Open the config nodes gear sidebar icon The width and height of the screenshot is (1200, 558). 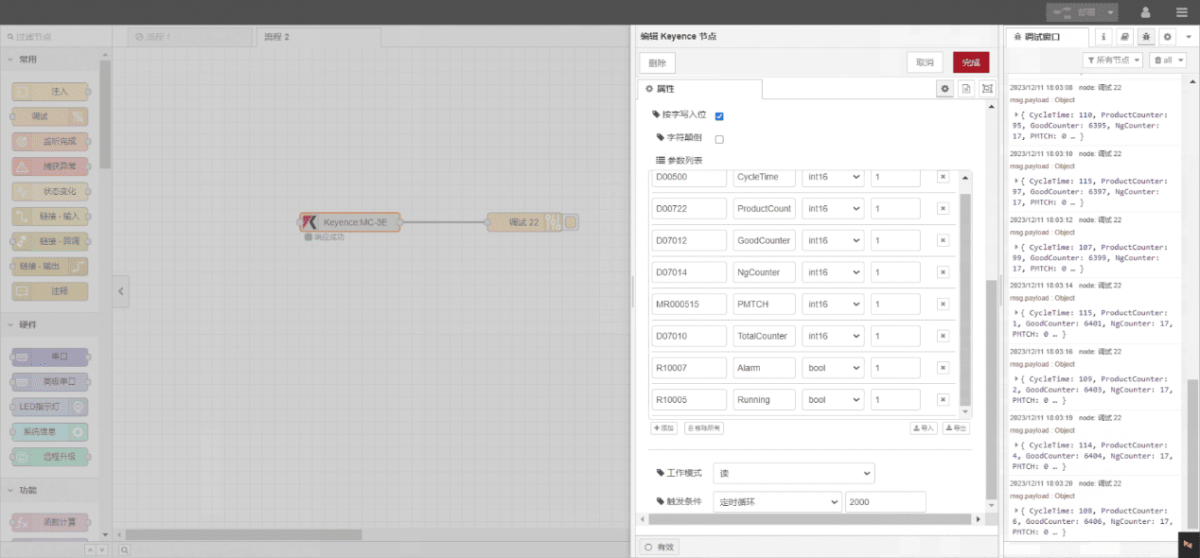[1166, 37]
